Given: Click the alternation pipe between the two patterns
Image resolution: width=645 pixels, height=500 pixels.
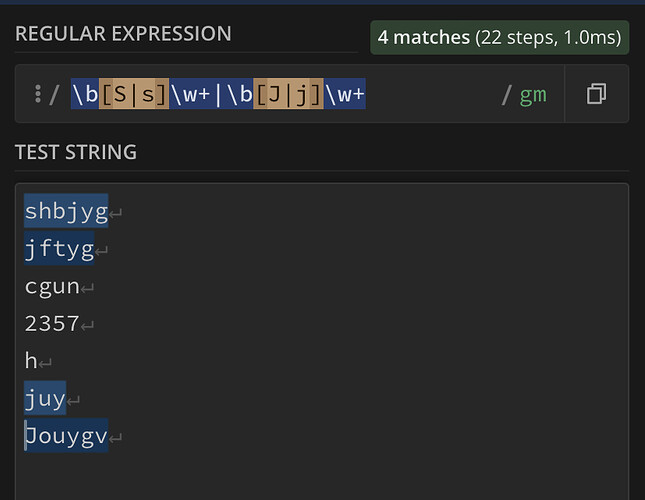Looking at the screenshot, I should click(218, 95).
